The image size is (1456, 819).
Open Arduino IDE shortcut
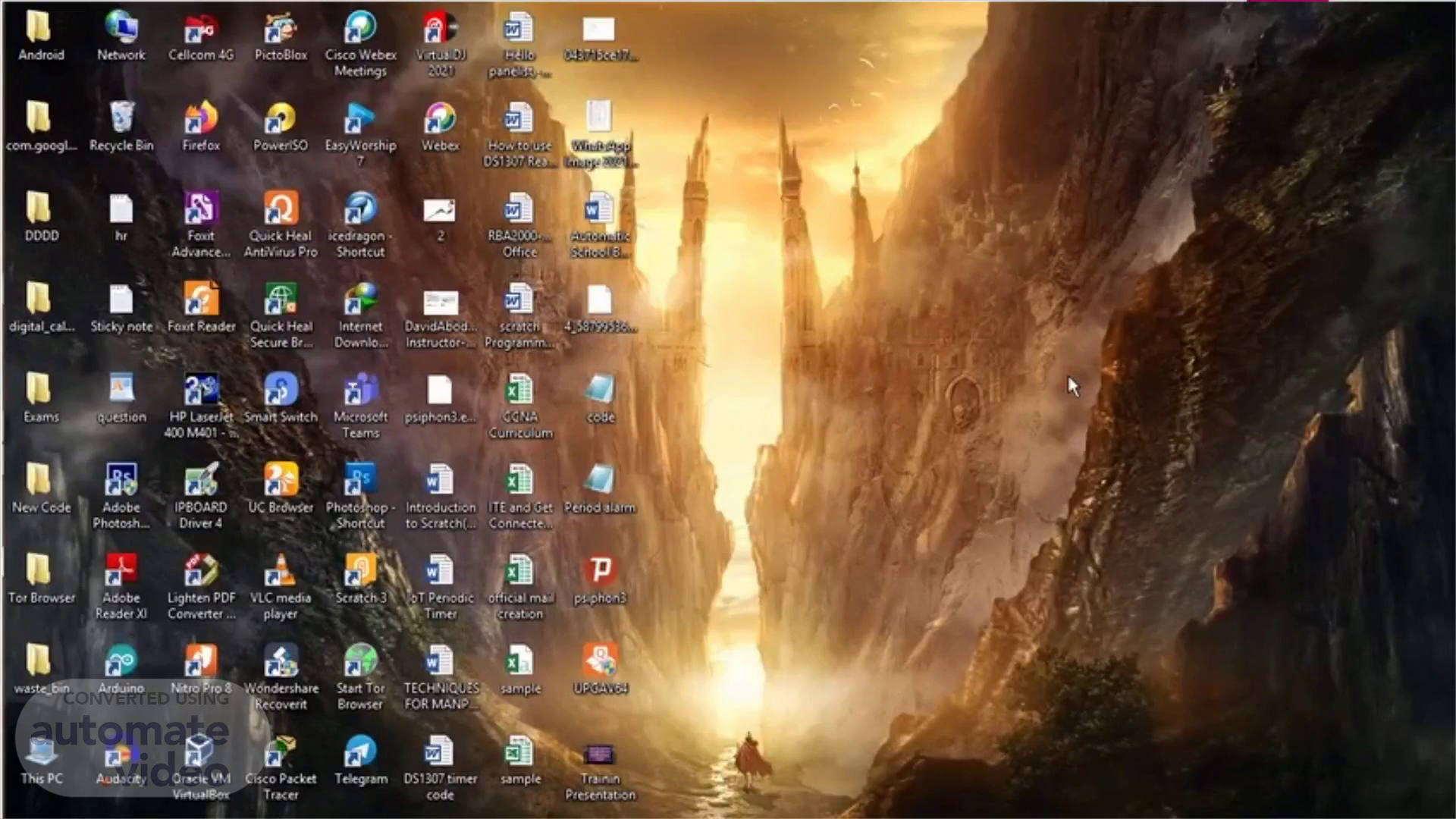point(121,668)
